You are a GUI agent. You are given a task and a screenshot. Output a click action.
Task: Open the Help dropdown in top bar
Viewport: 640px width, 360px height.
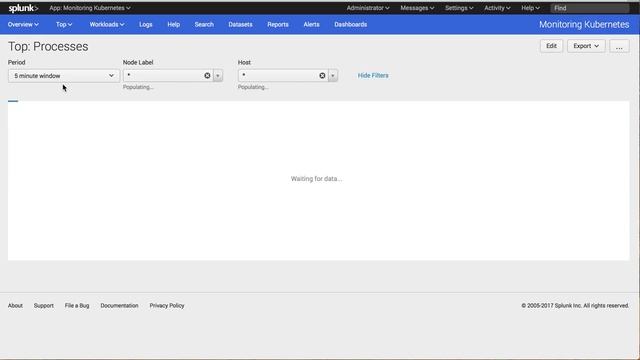point(530,8)
